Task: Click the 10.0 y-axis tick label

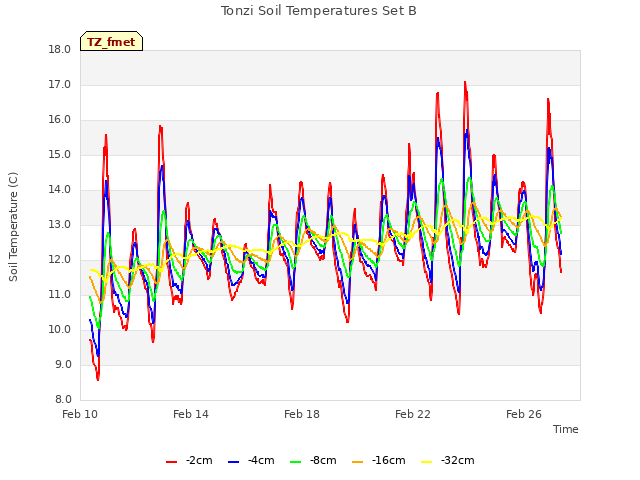Action: 60,330
